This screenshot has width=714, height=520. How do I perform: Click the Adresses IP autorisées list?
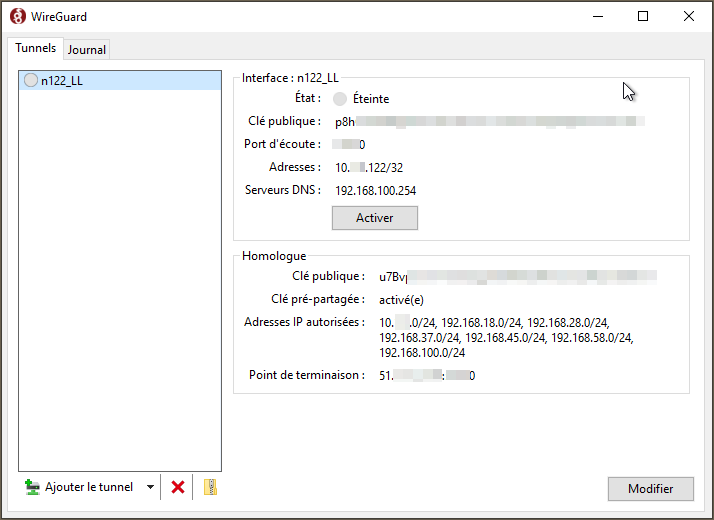[x=505, y=338]
